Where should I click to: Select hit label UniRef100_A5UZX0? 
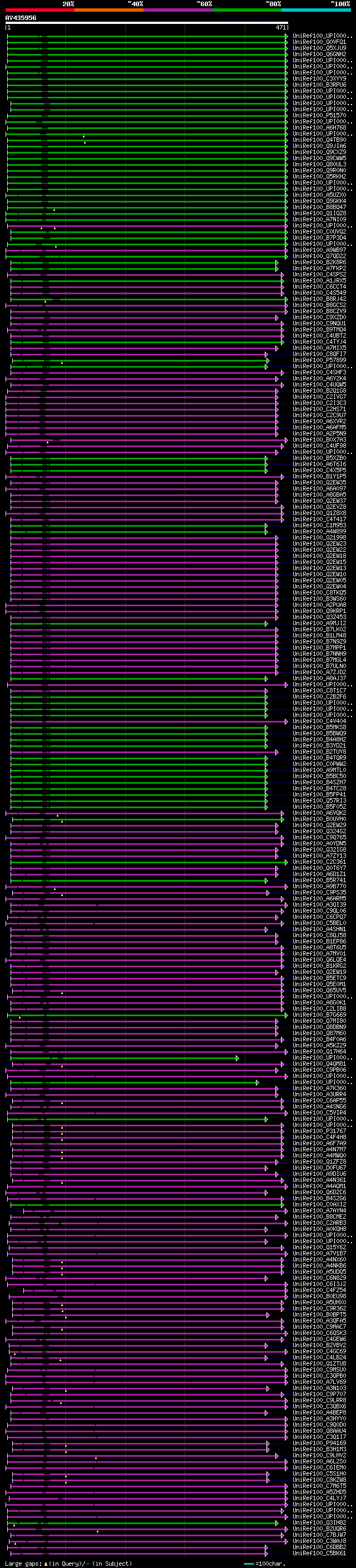tap(319, 195)
